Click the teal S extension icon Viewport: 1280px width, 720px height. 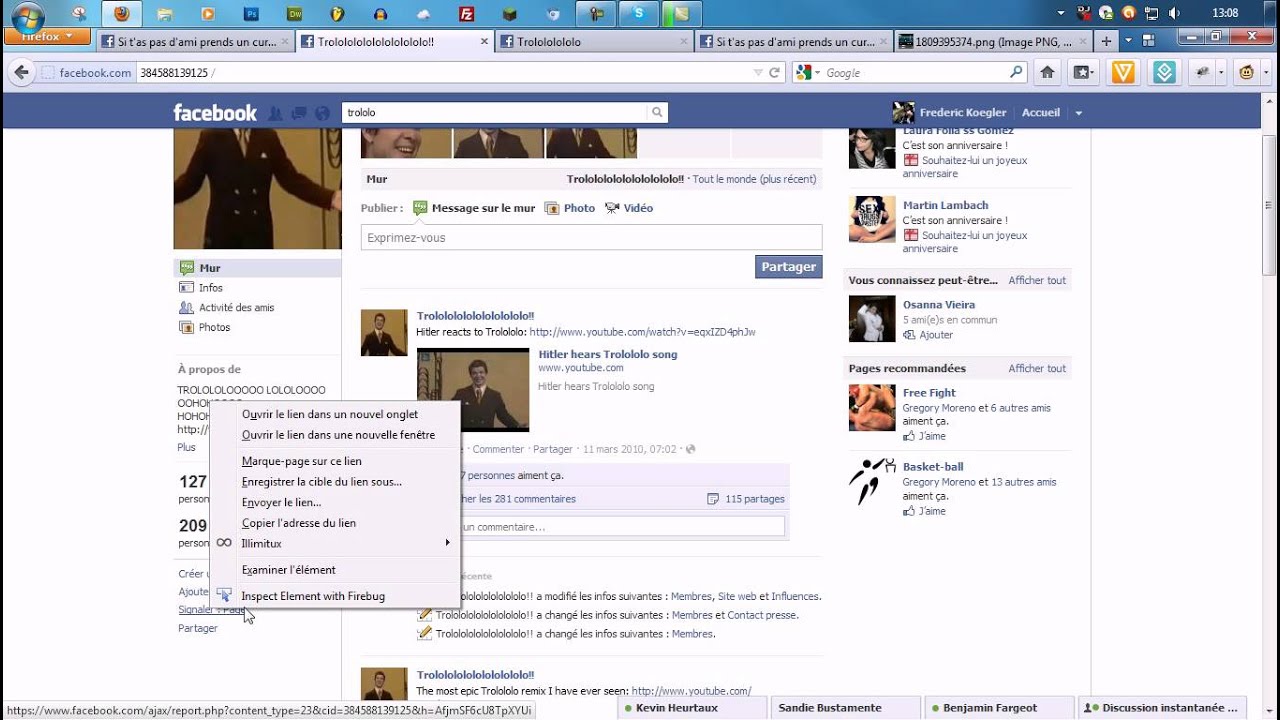(1163, 72)
